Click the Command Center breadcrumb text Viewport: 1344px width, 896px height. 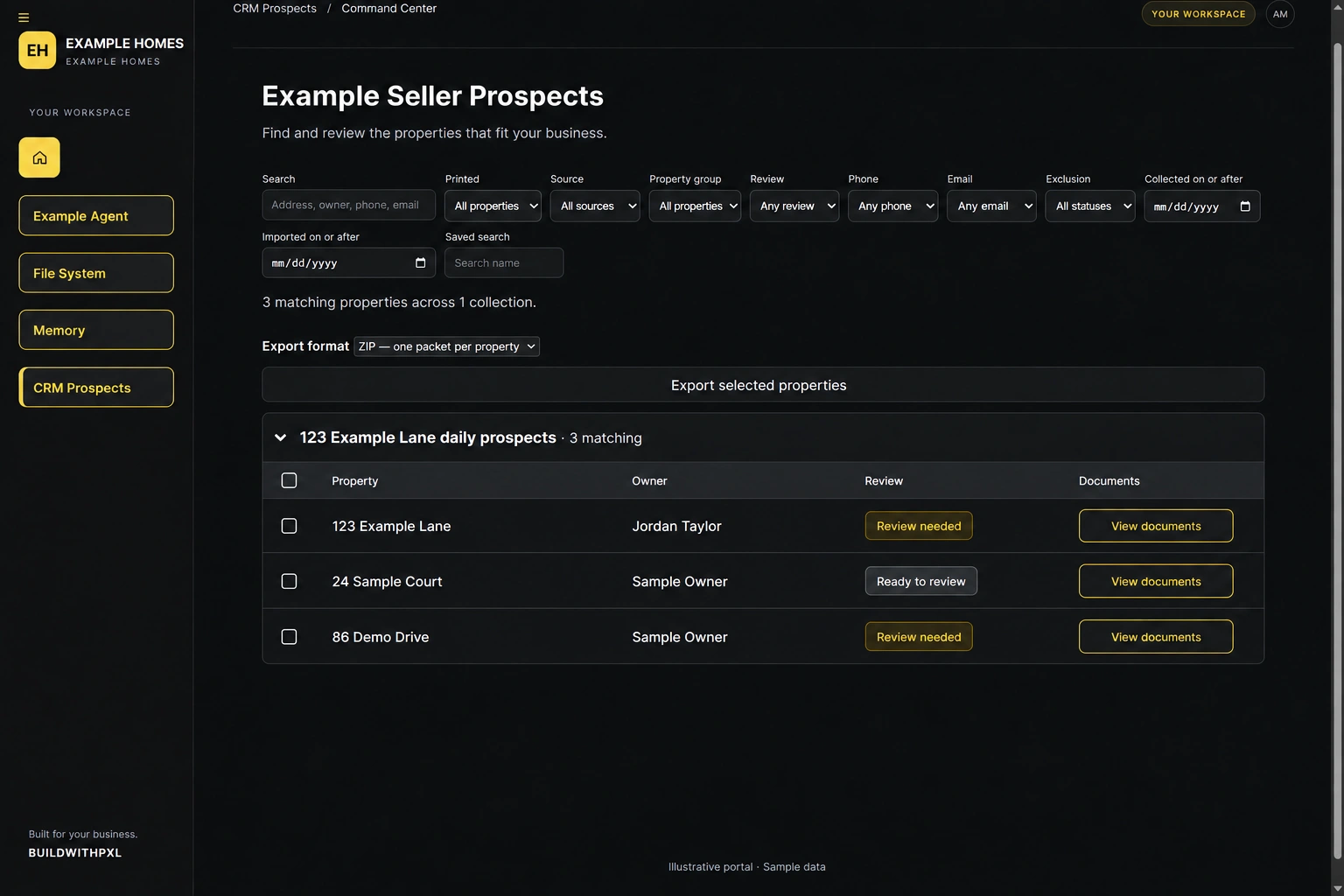pyautogui.click(x=388, y=9)
